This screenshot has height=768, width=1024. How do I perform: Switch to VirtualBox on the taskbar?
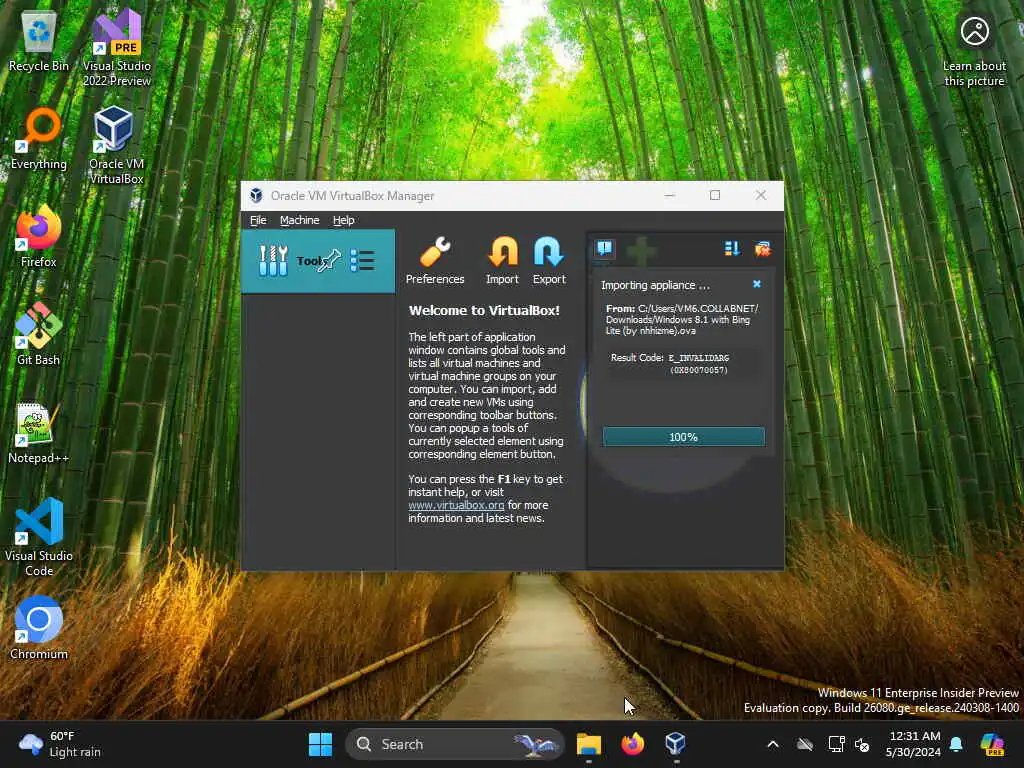pos(675,744)
